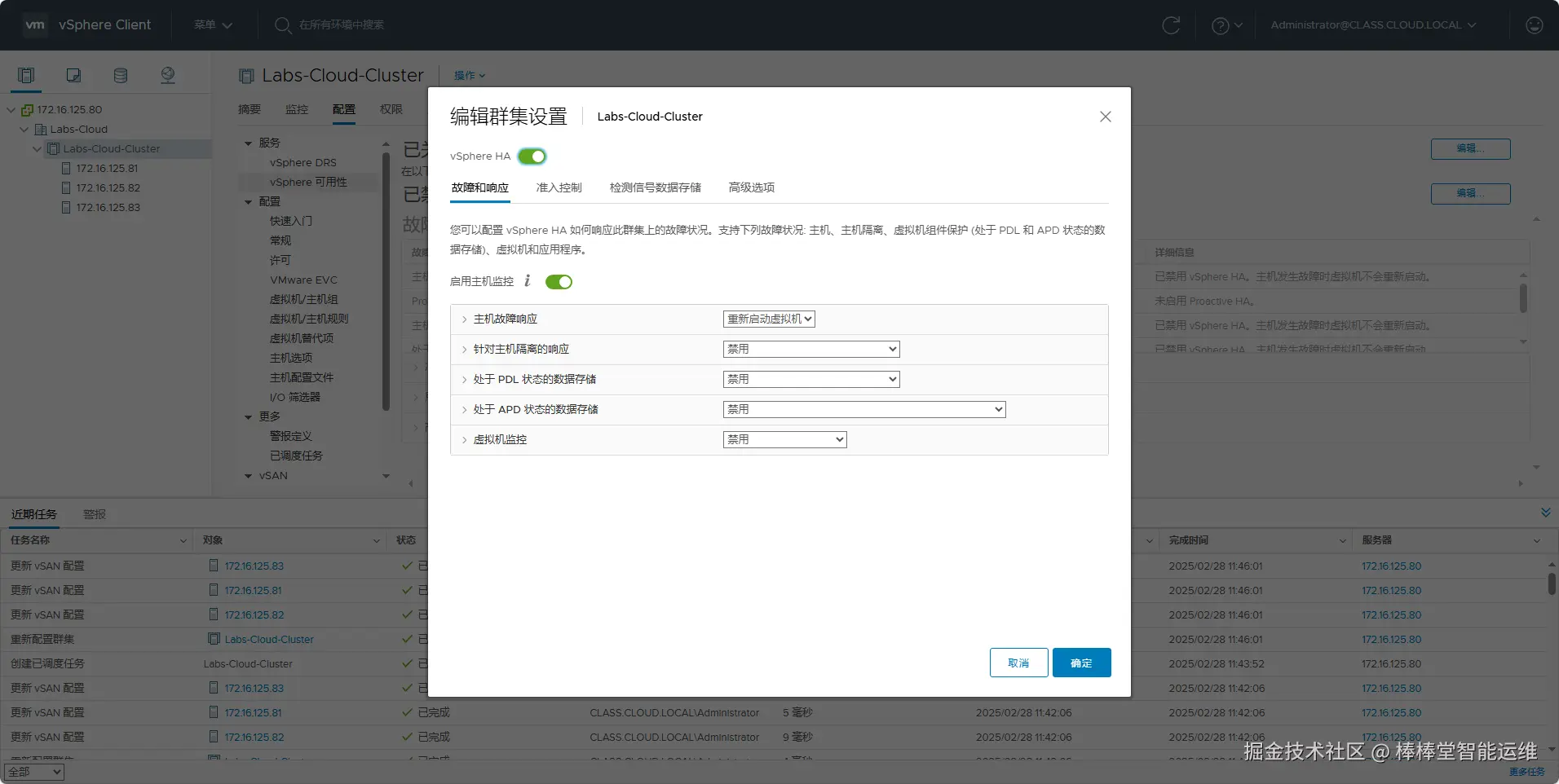The image size is (1559, 784).
Task: Select 警报定义 in the settings list
Action: tap(291, 437)
